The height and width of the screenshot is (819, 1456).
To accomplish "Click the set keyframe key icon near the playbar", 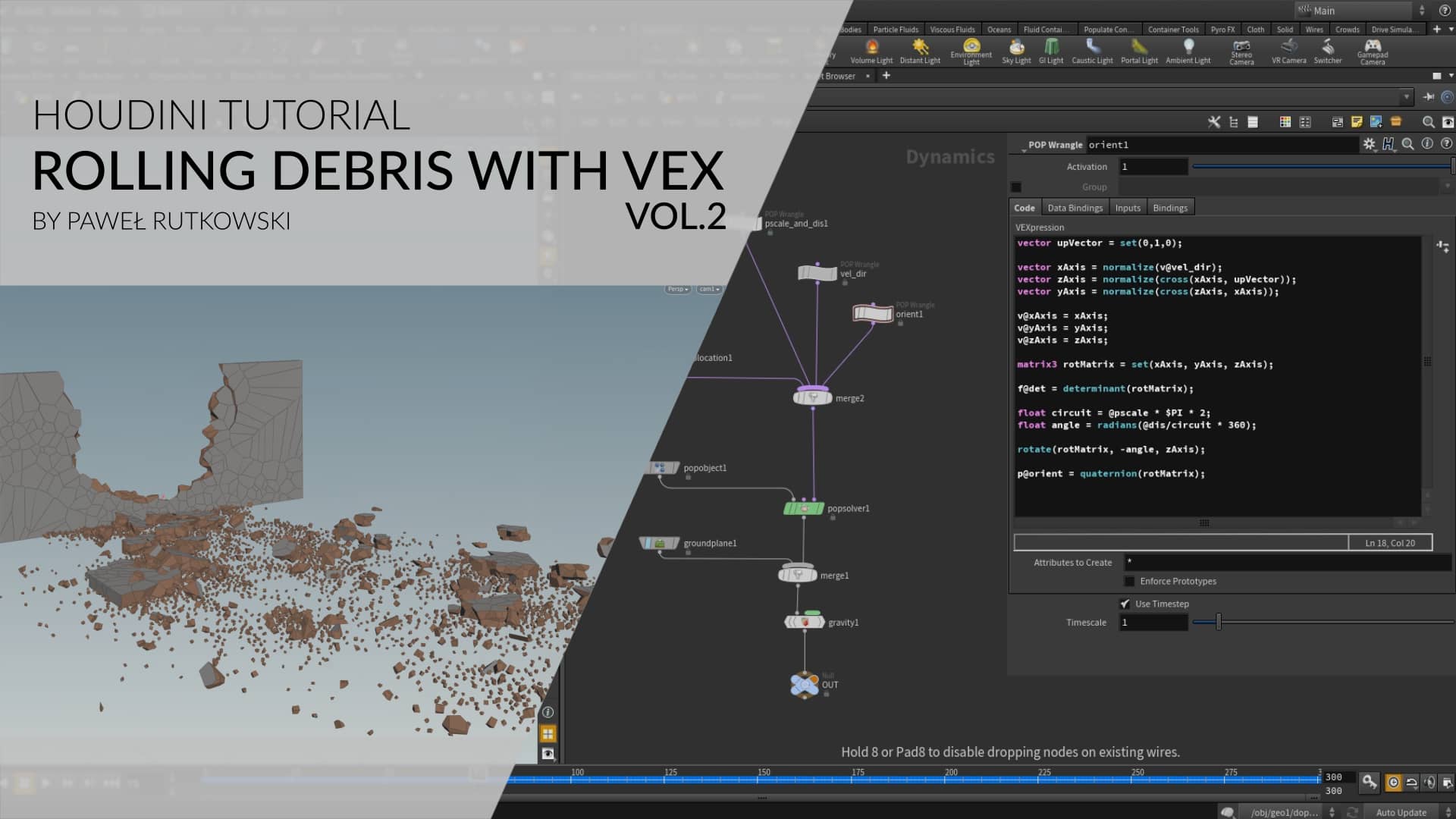I will 1370,782.
